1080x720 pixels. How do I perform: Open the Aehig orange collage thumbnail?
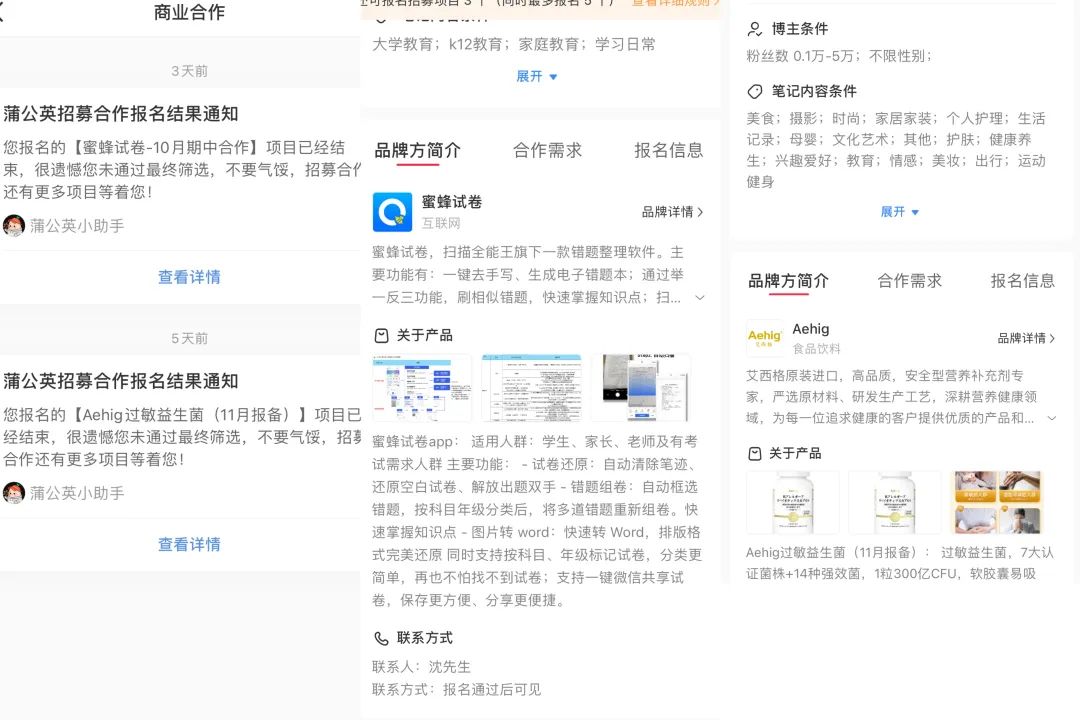(997, 503)
